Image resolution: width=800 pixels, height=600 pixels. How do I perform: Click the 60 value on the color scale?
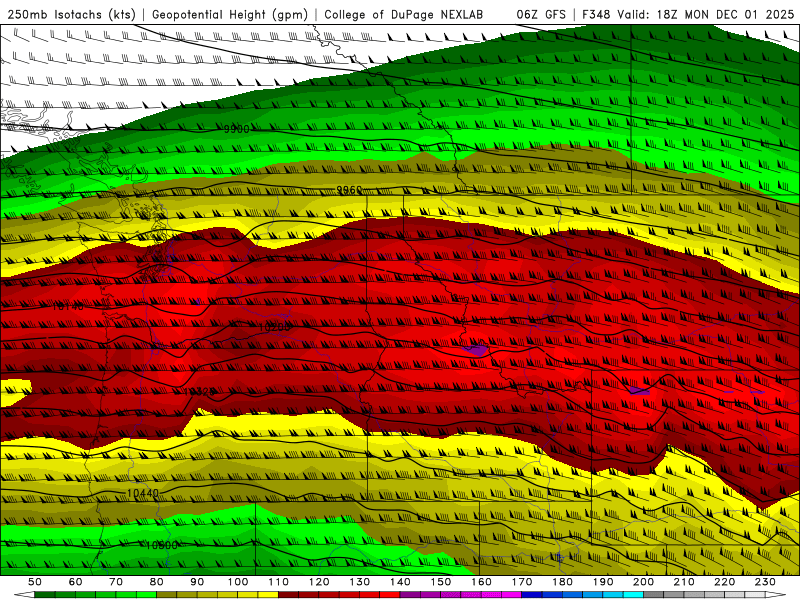click(x=75, y=582)
